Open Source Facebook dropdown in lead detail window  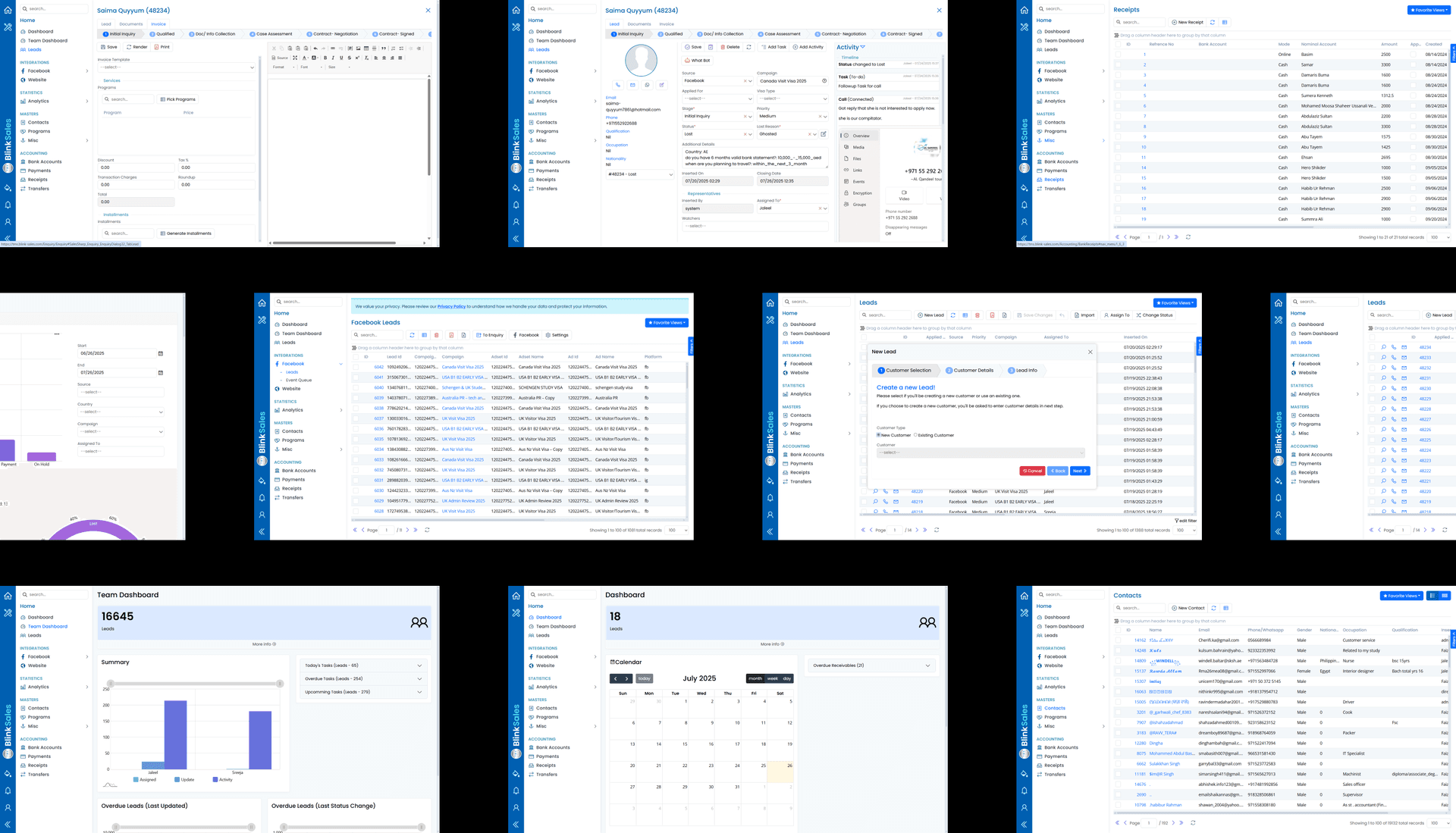pos(717,80)
